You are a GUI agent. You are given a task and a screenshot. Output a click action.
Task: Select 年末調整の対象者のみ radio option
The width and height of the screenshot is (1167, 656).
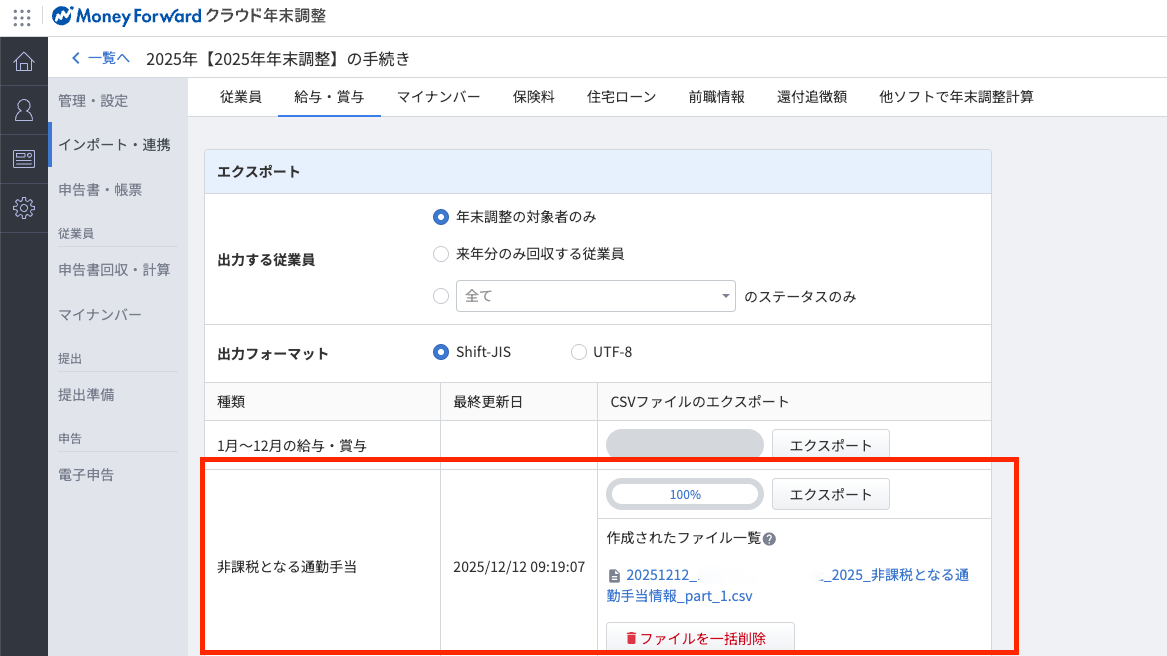point(440,216)
